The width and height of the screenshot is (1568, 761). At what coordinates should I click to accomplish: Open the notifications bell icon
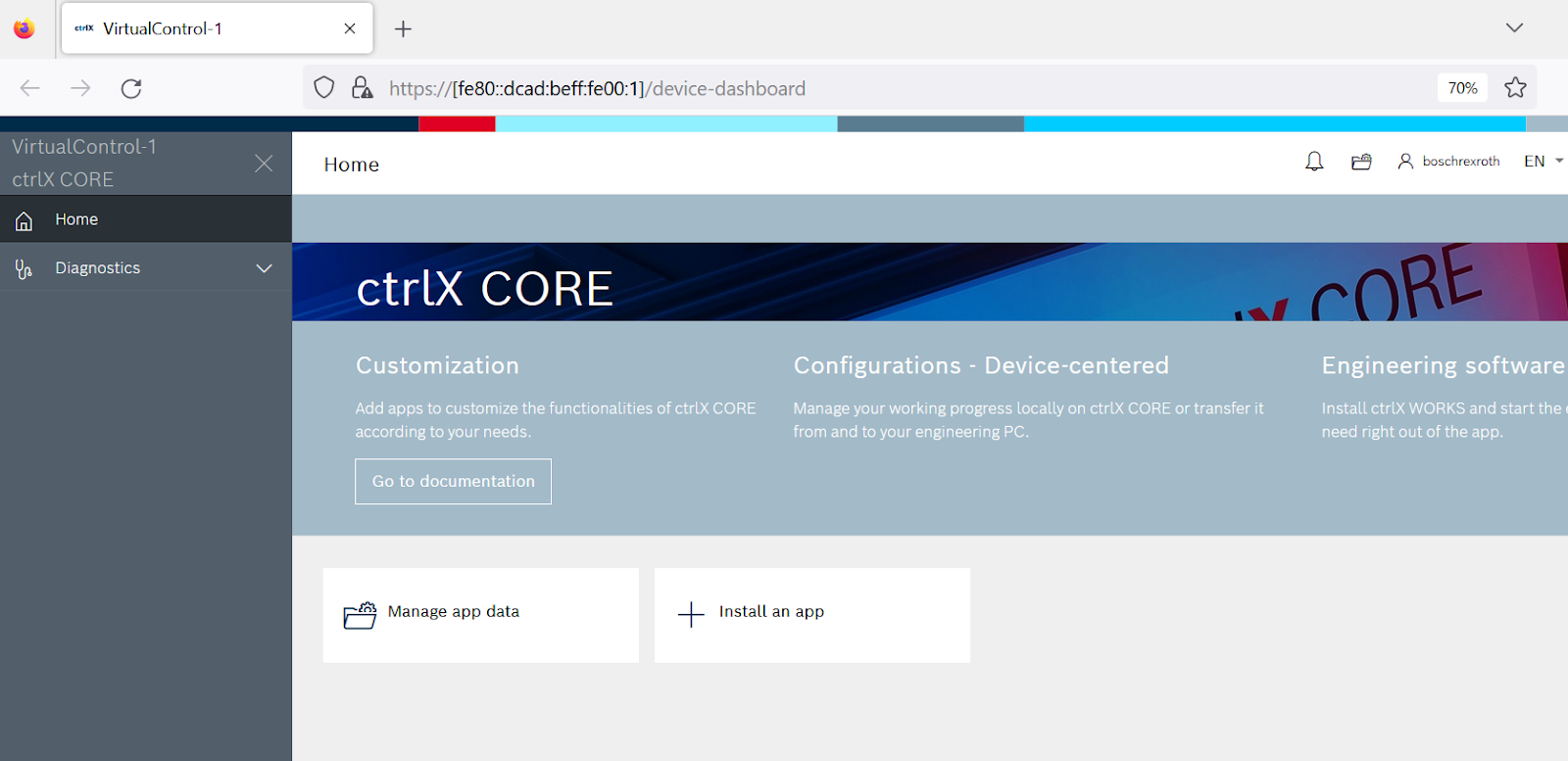pos(1314,162)
